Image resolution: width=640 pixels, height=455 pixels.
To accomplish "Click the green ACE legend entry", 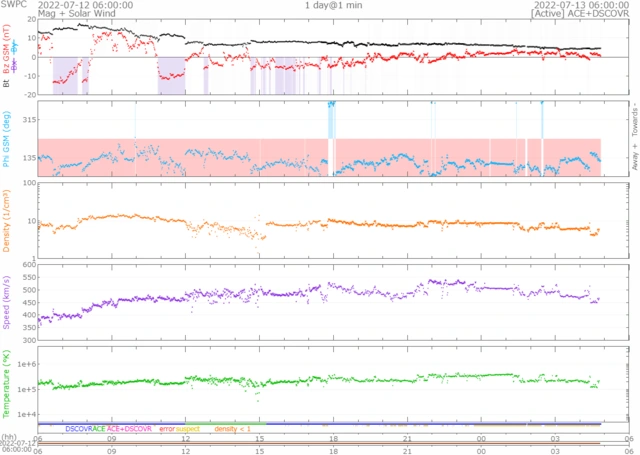I will click(99, 429).
